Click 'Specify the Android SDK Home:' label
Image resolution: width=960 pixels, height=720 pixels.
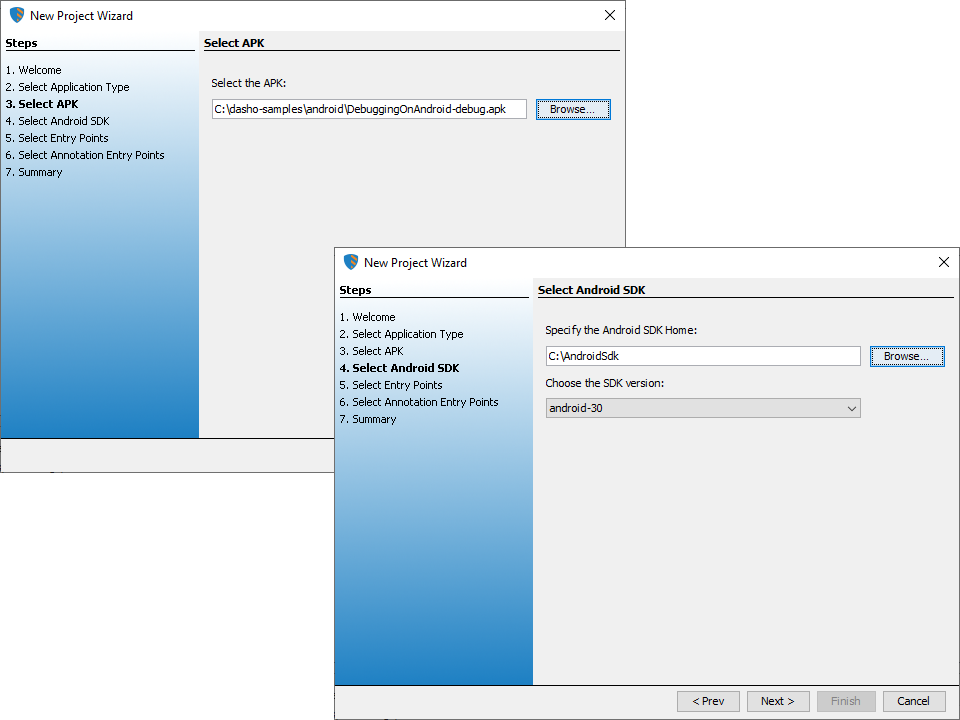(x=621, y=330)
